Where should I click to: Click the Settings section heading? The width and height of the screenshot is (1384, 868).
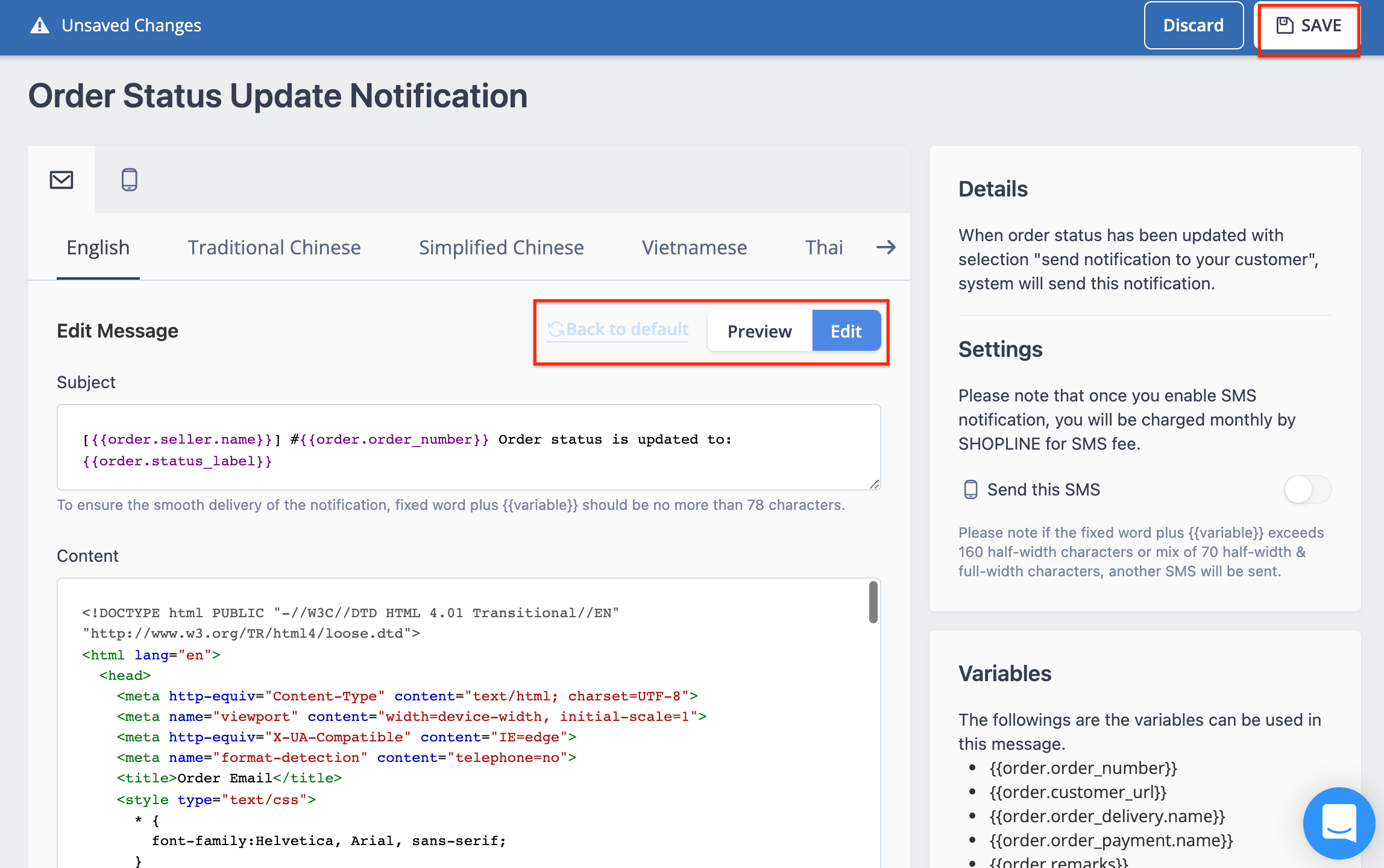coord(1000,349)
